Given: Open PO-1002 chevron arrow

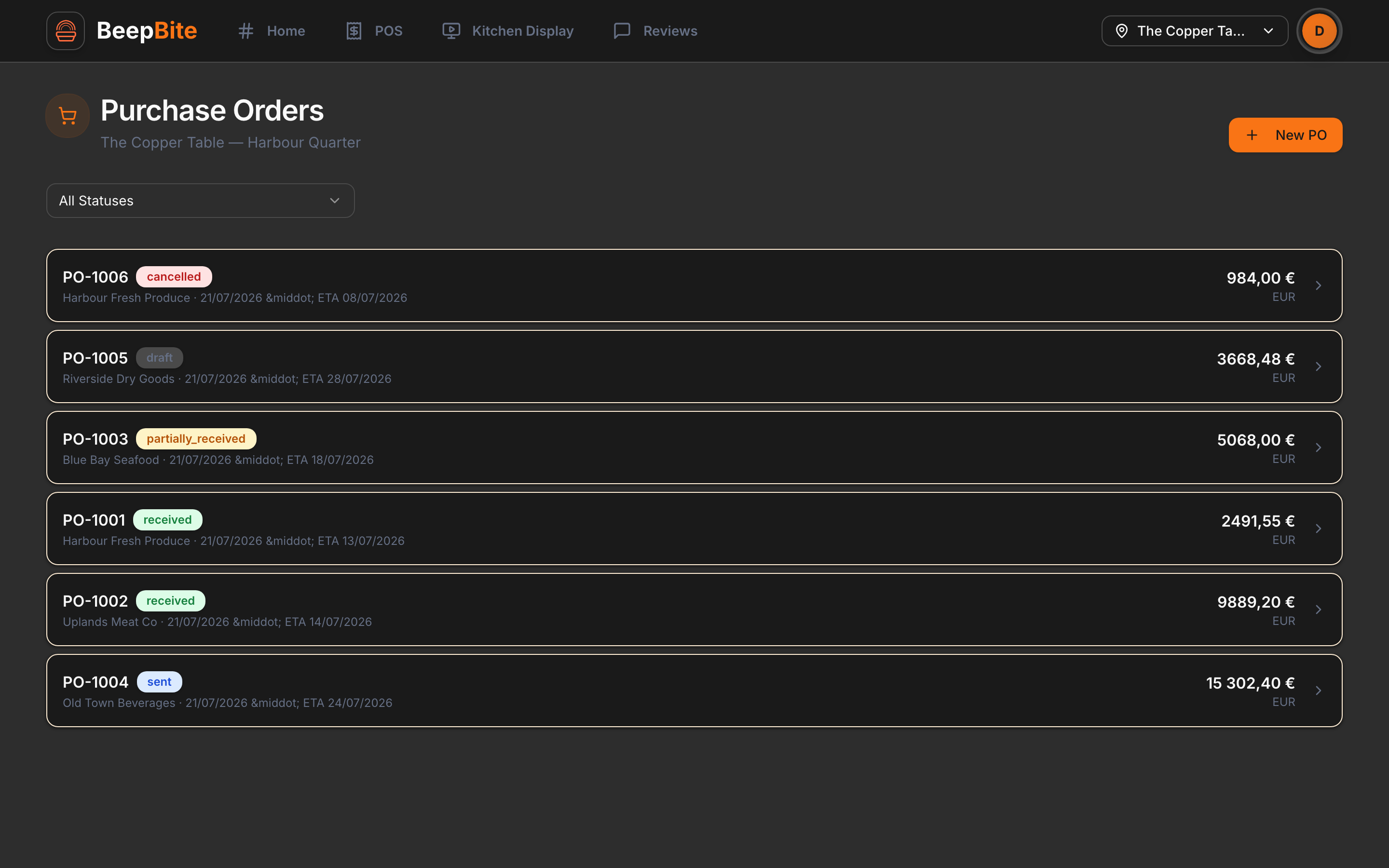Looking at the screenshot, I should (1319, 609).
